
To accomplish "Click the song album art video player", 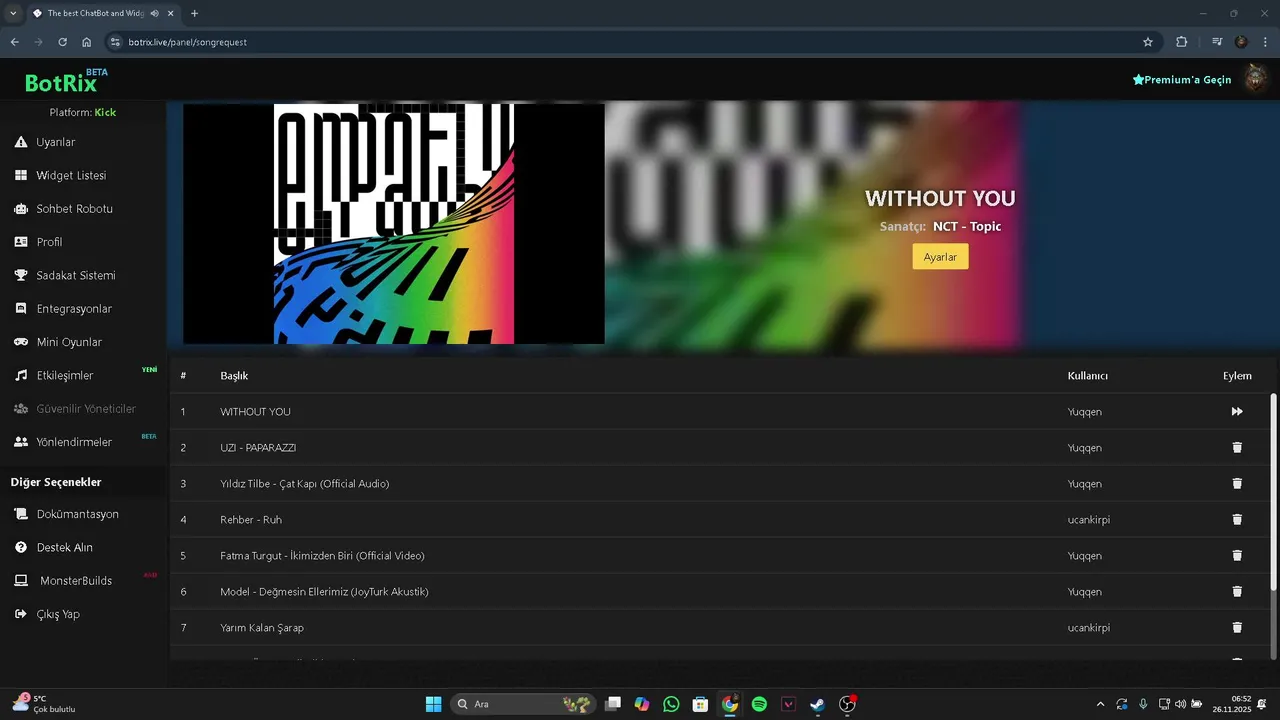I will 394,224.
